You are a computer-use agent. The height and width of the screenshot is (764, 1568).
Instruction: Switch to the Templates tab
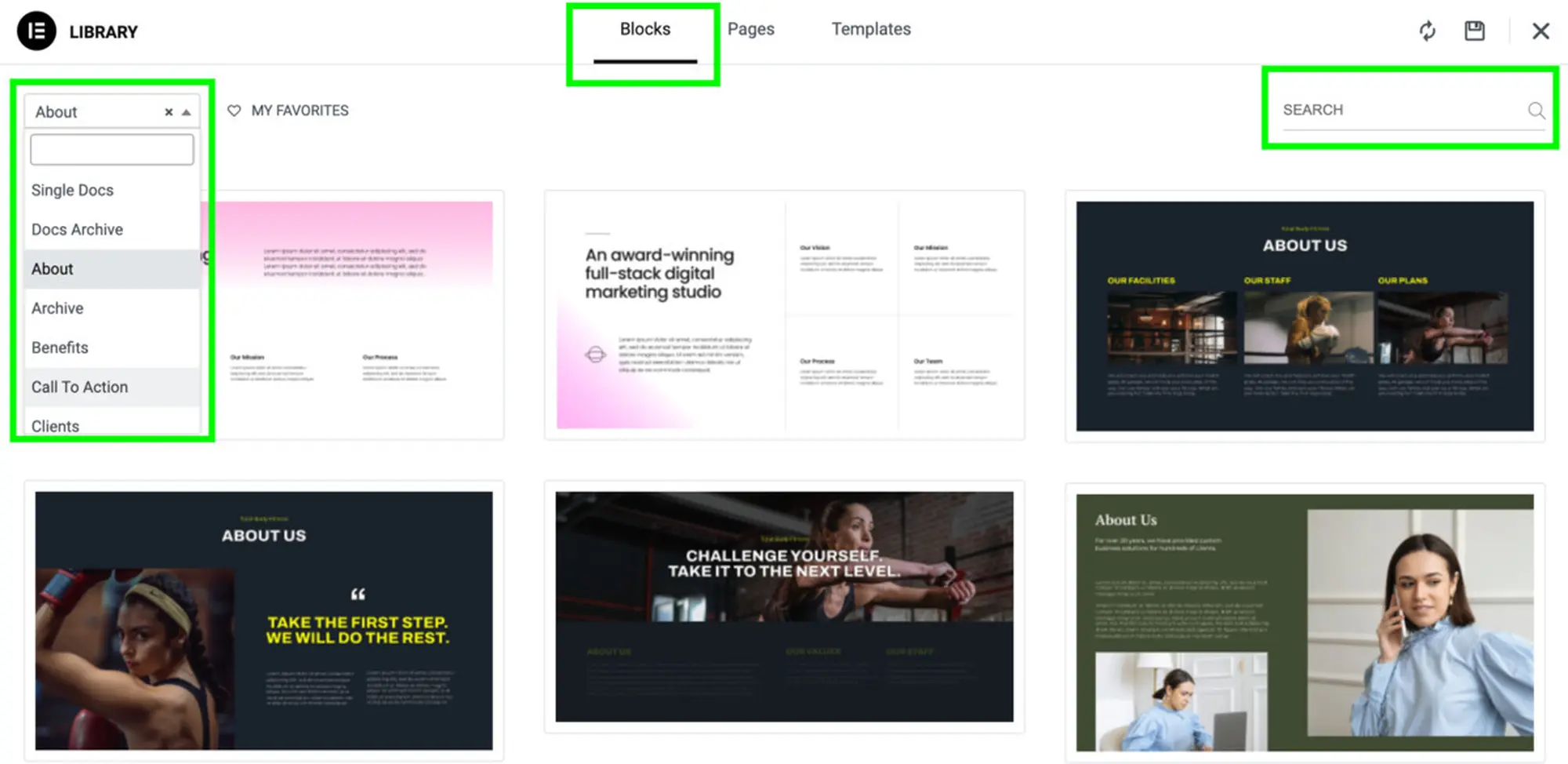click(x=871, y=30)
